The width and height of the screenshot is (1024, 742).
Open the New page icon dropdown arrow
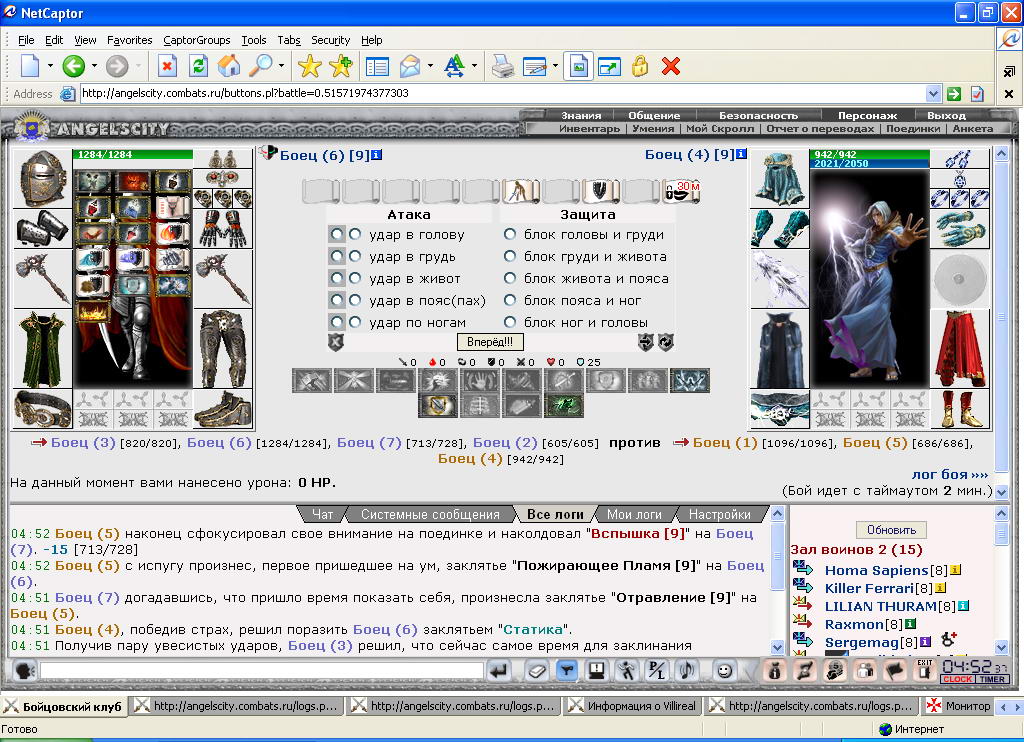click(50, 66)
